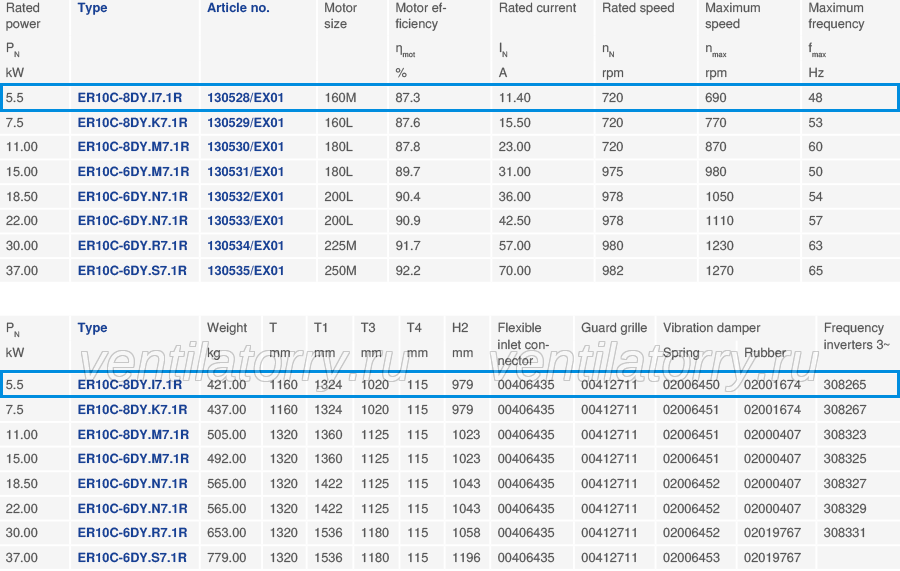Click rated current value 57.00
Image resolution: width=900 pixels, height=571 pixels.
click(x=514, y=246)
